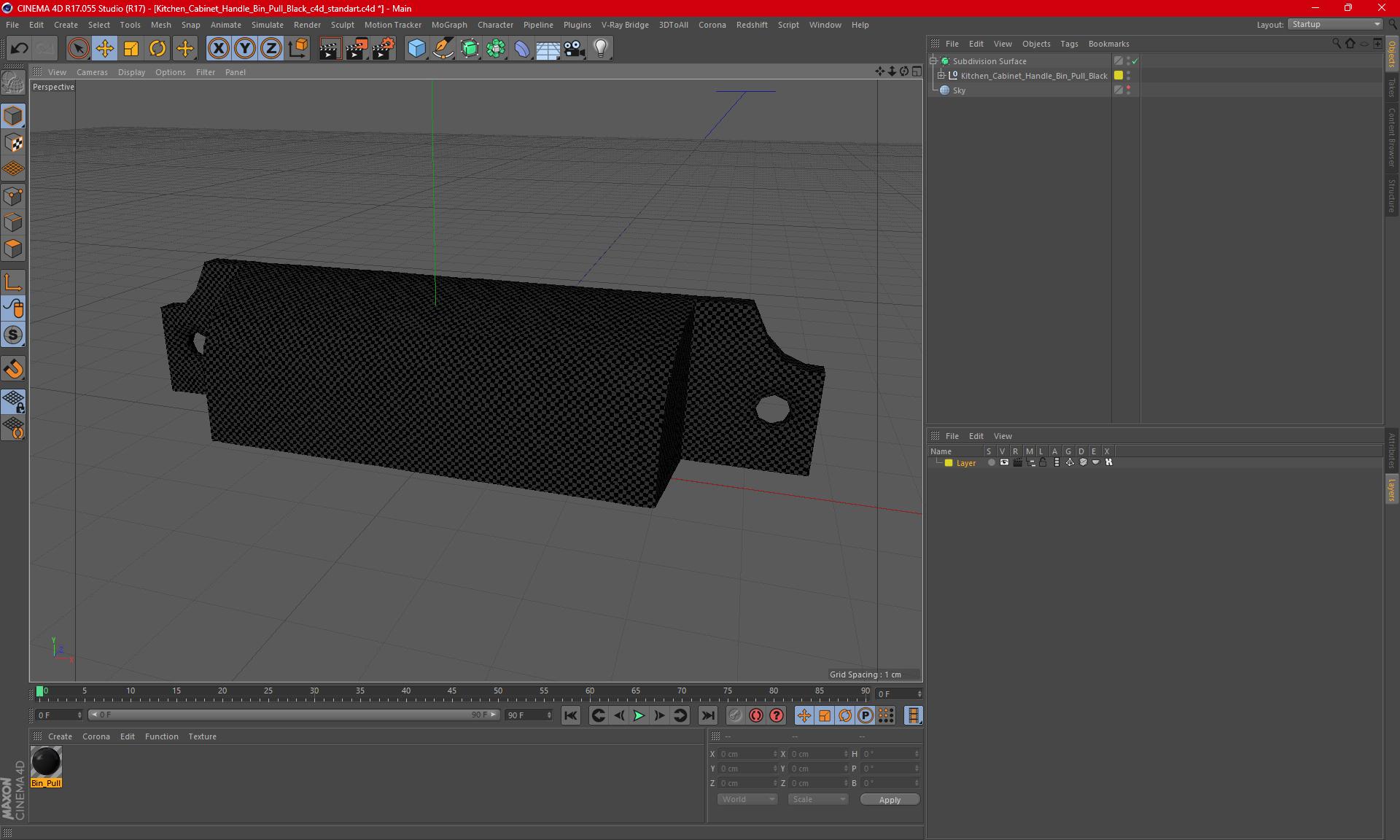
Task: Add a Camera object from toolbar
Action: [575, 48]
